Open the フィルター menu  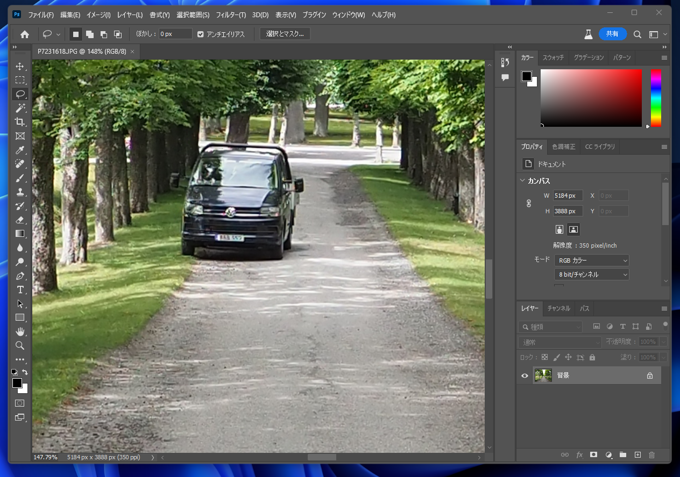coord(230,15)
